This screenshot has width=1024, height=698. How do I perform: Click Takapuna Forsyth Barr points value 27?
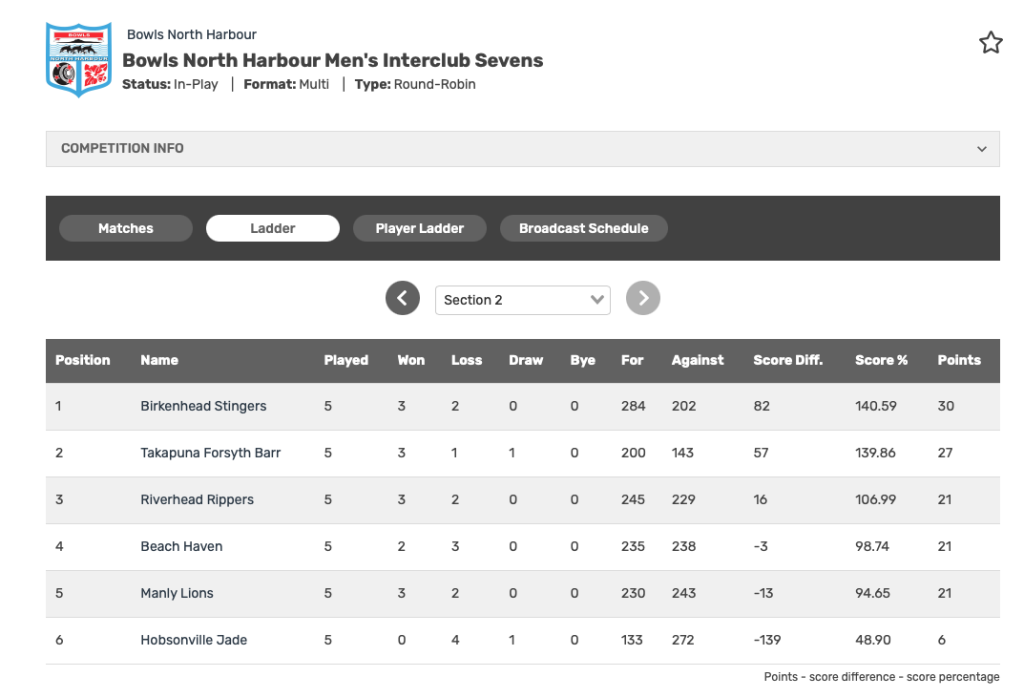coord(945,453)
